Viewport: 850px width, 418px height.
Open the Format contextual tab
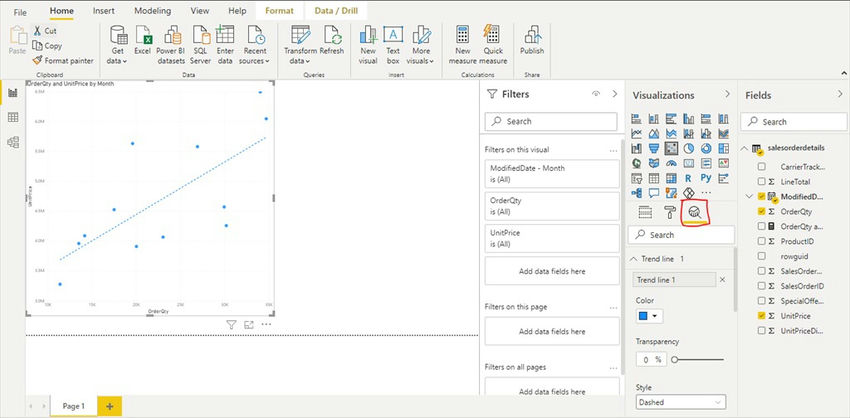pos(279,11)
